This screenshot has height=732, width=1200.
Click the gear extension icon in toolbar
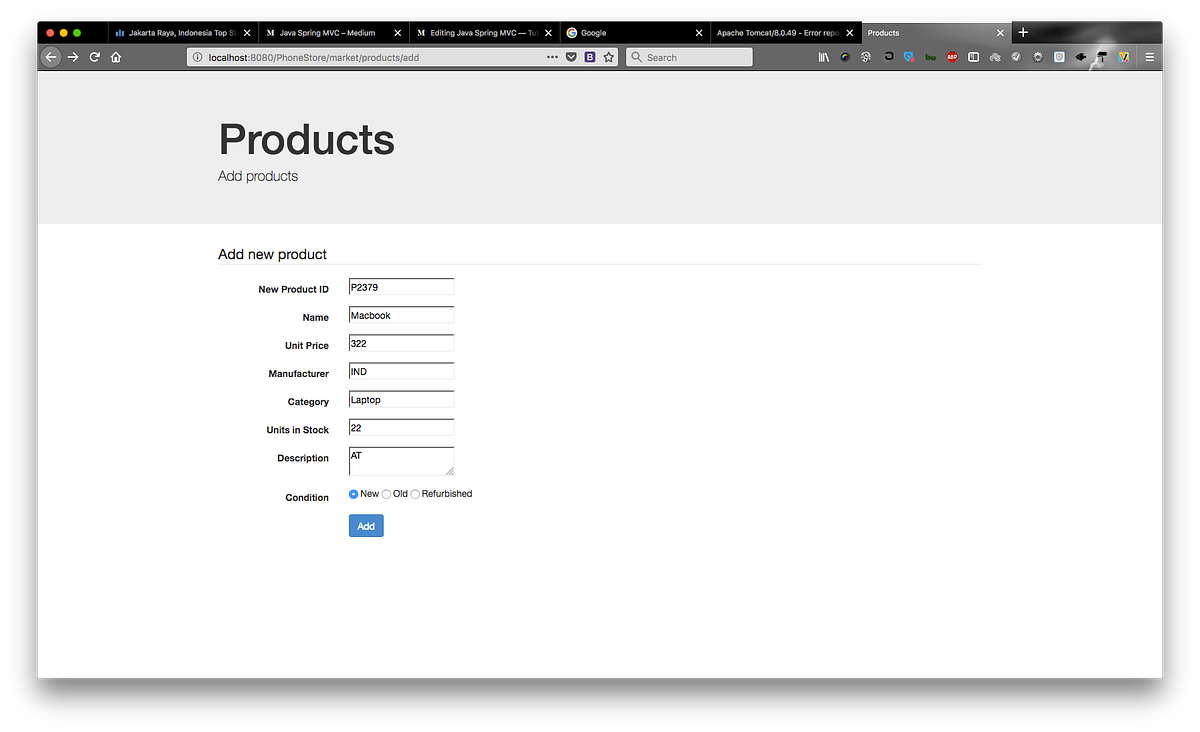[1037, 57]
